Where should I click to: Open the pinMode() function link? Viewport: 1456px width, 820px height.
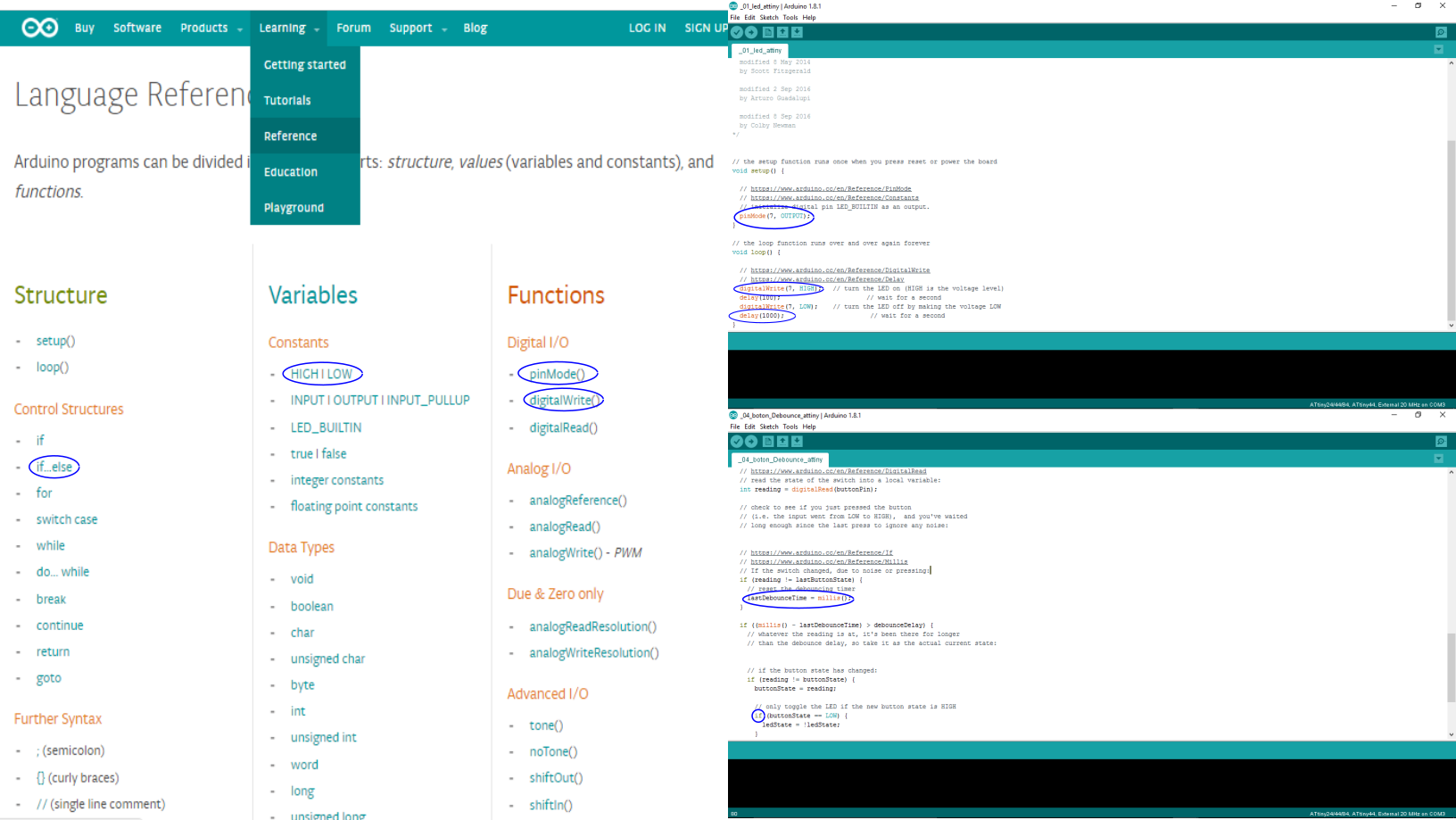coord(557,374)
